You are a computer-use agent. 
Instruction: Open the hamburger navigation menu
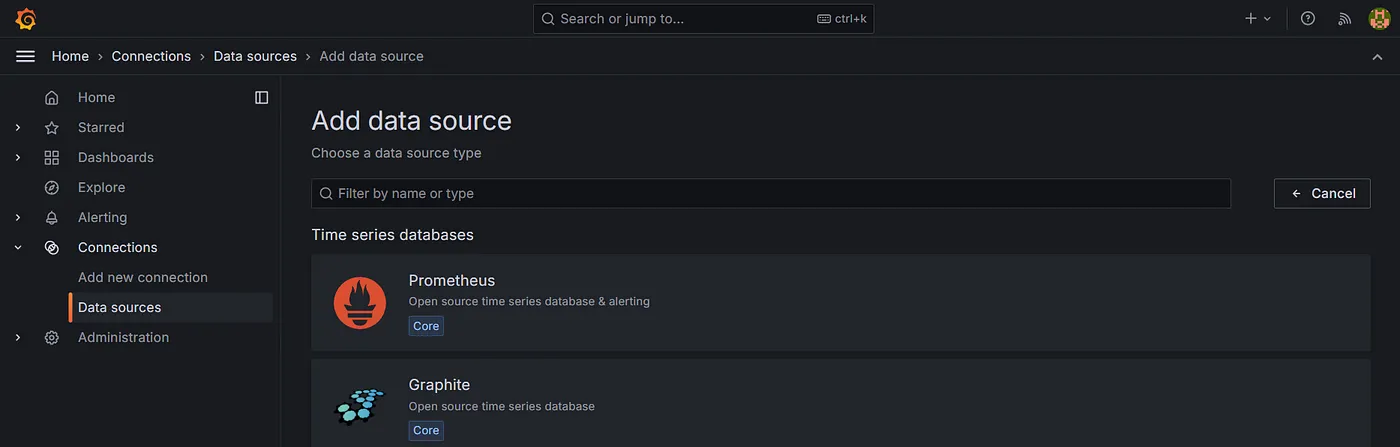pyautogui.click(x=26, y=56)
